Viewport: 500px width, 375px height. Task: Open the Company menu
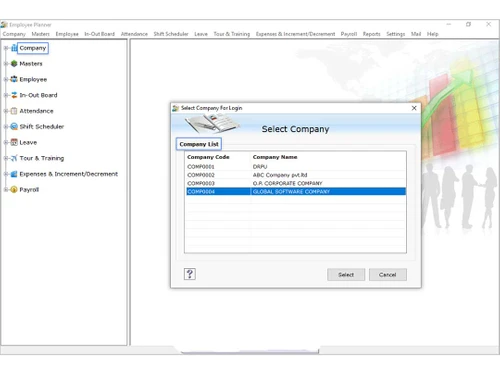14,34
